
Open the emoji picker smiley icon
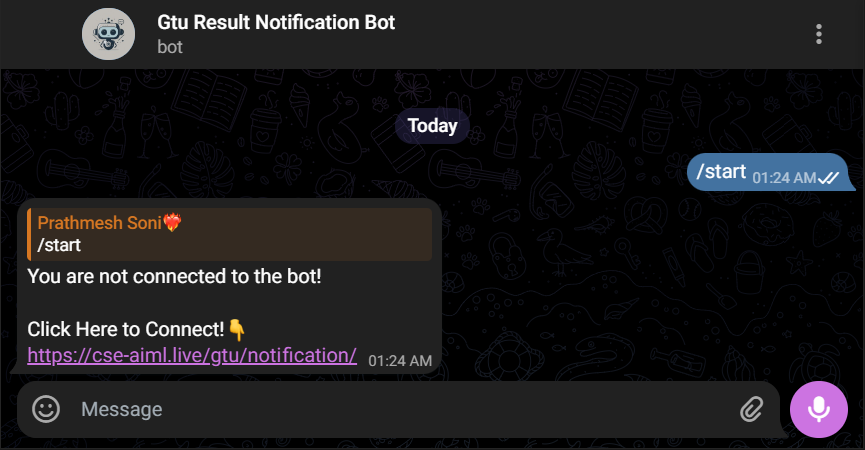click(x=46, y=409)
